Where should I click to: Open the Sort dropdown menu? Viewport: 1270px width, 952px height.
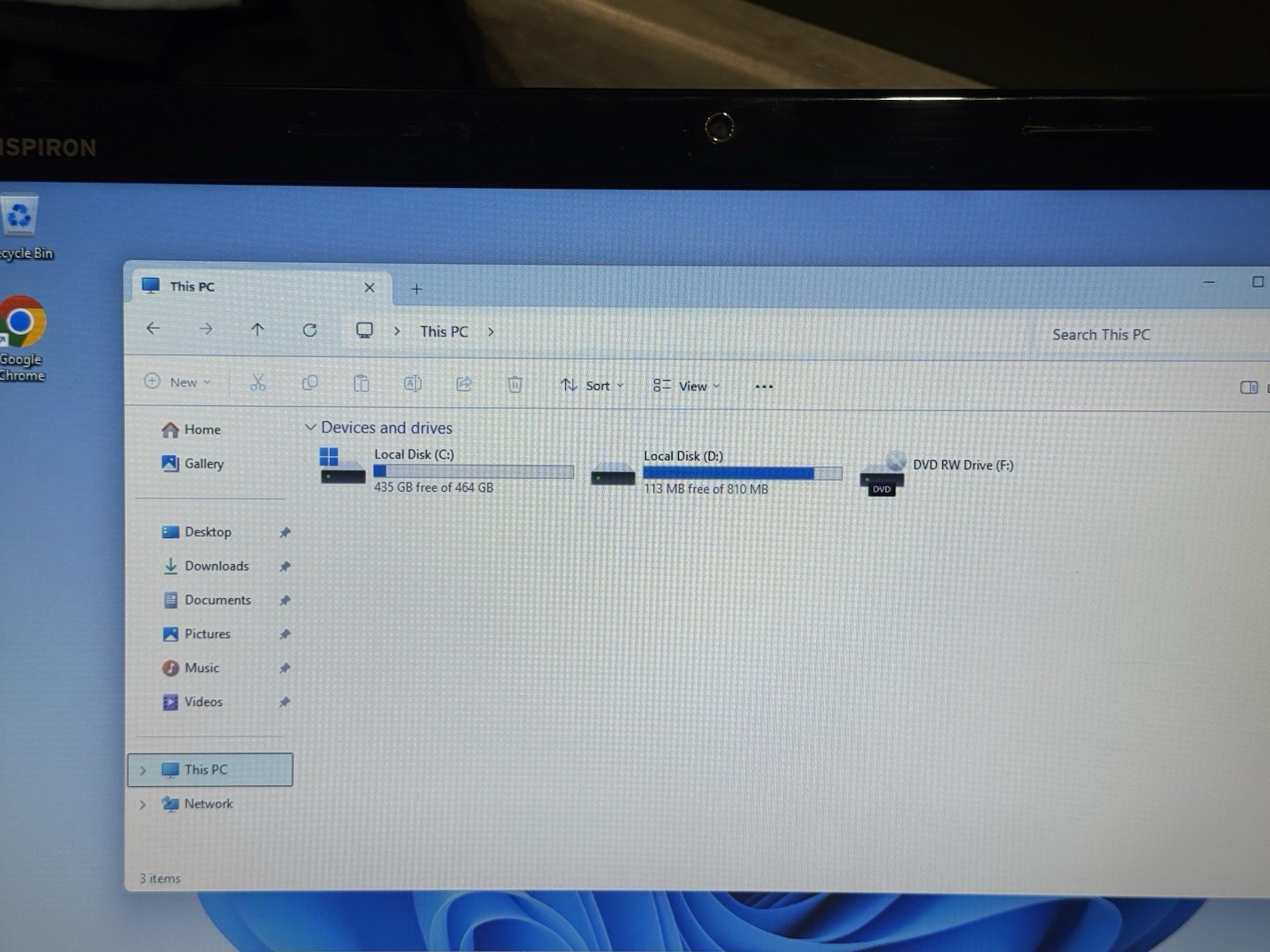[x=592, y=386]
